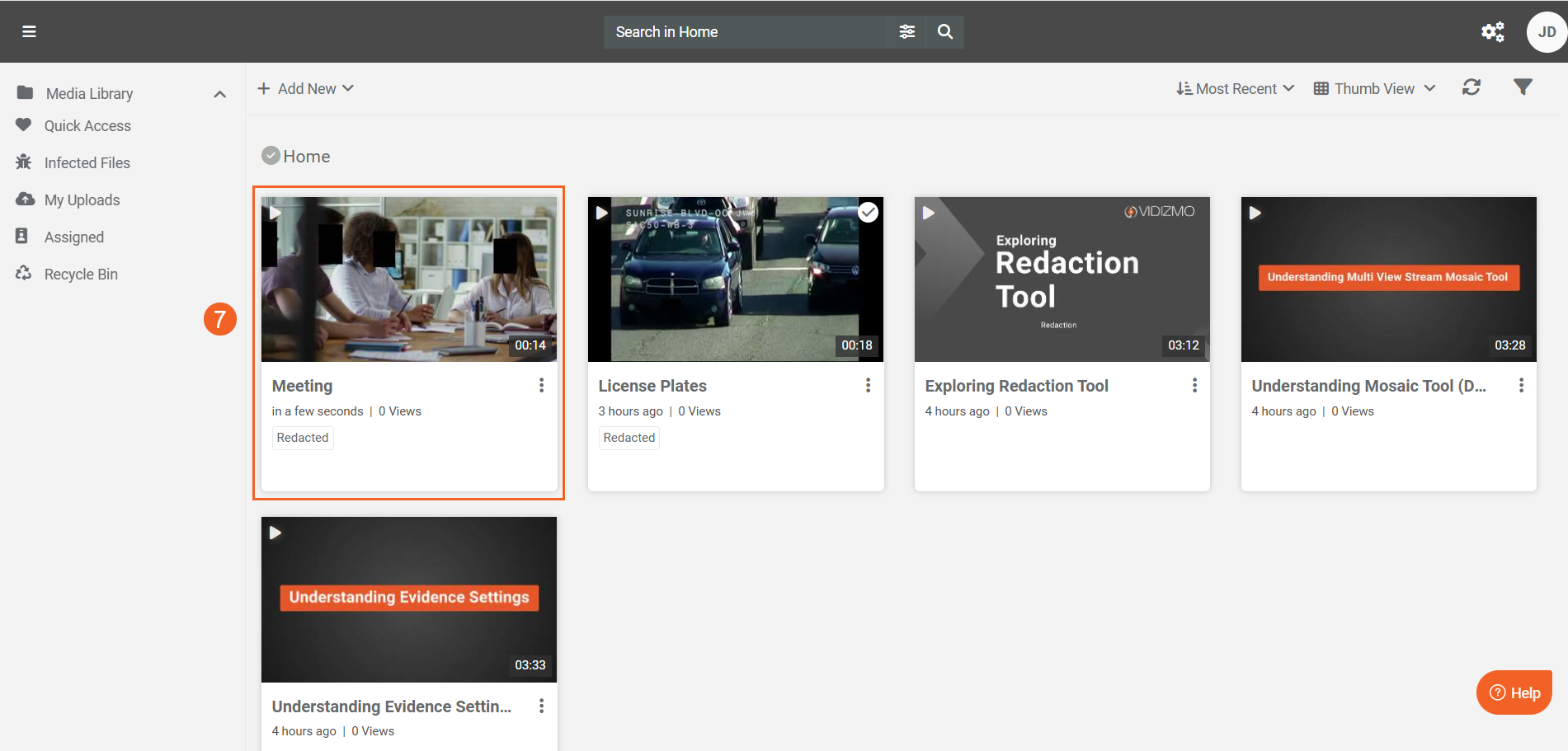Open the Recycle Bin section
The image size is (1568, 751).
(81, 274)
